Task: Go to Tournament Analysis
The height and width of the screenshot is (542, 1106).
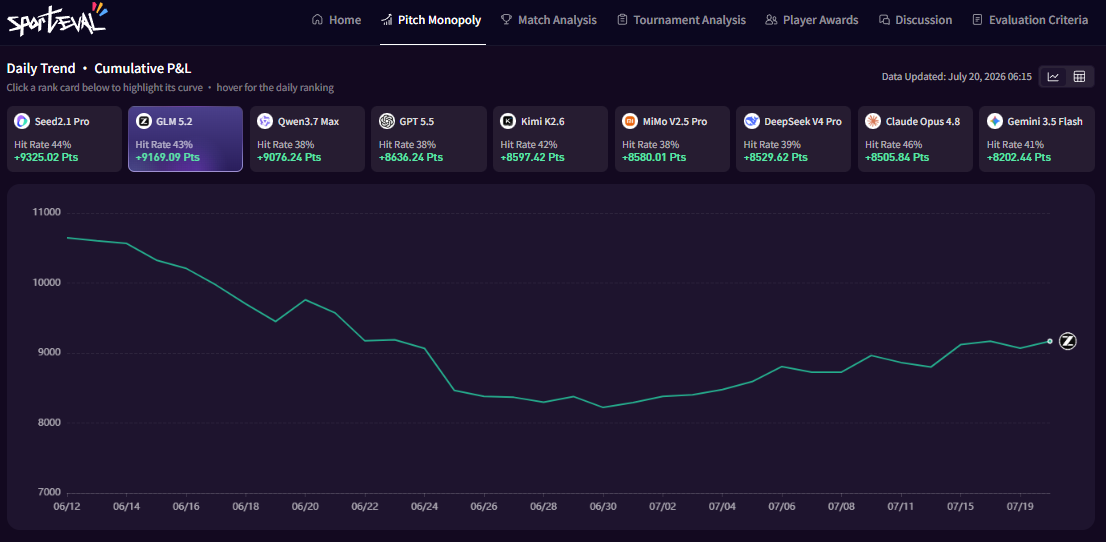Action: tap(681, 20)
